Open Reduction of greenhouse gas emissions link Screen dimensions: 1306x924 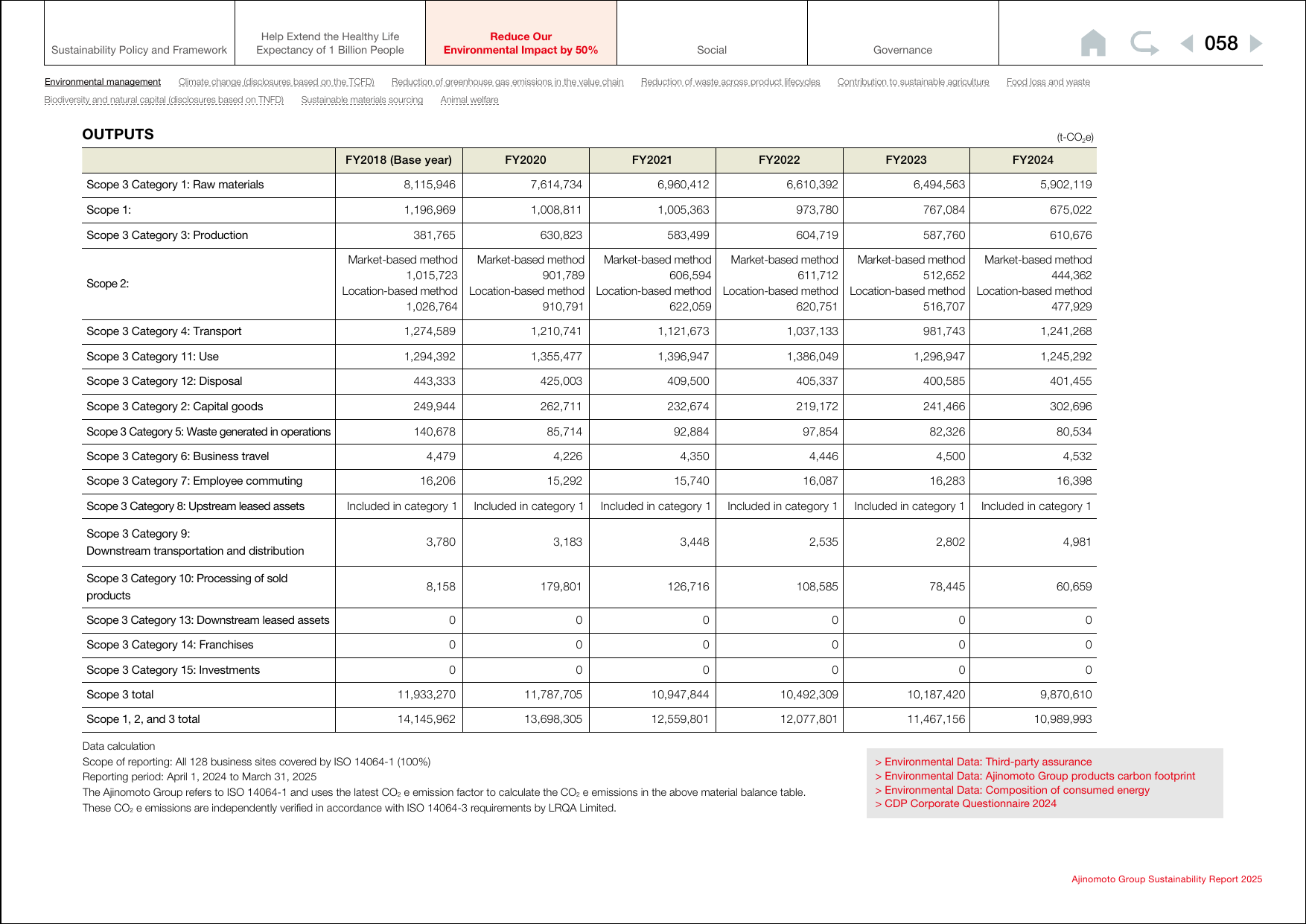(508, 82)
